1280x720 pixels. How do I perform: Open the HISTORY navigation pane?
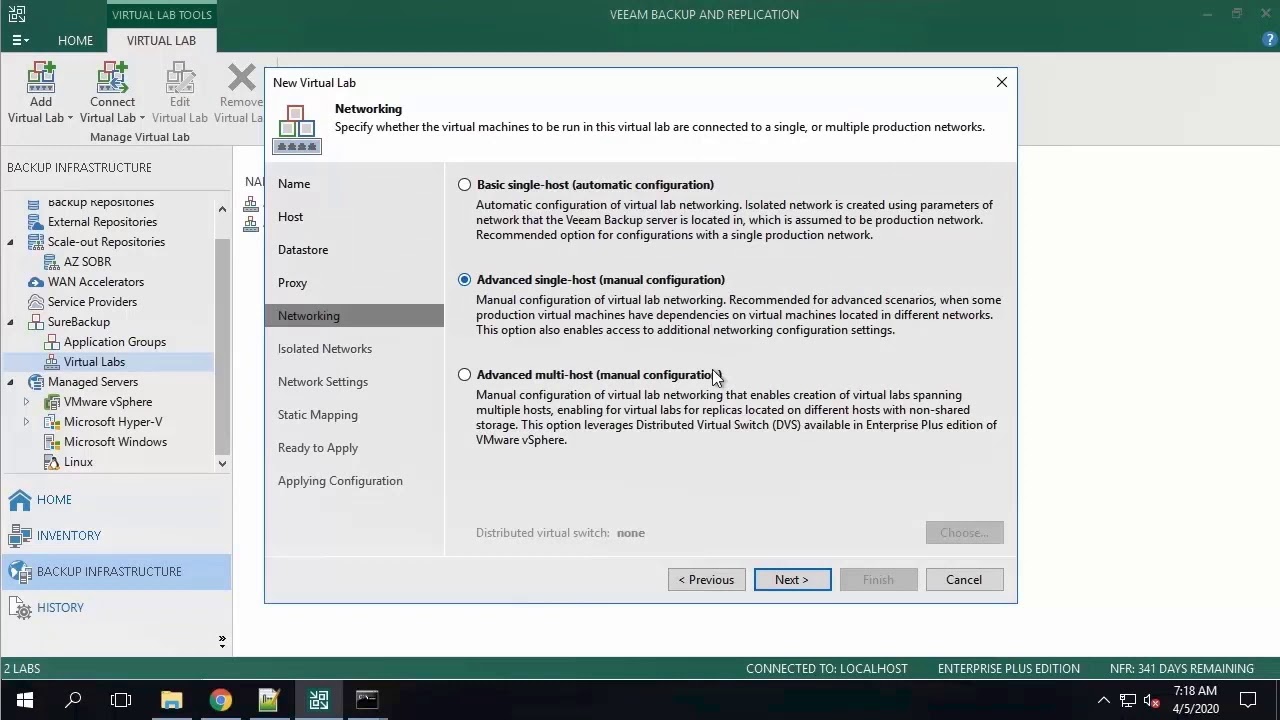pyautogui.click(x=116, y=608)
